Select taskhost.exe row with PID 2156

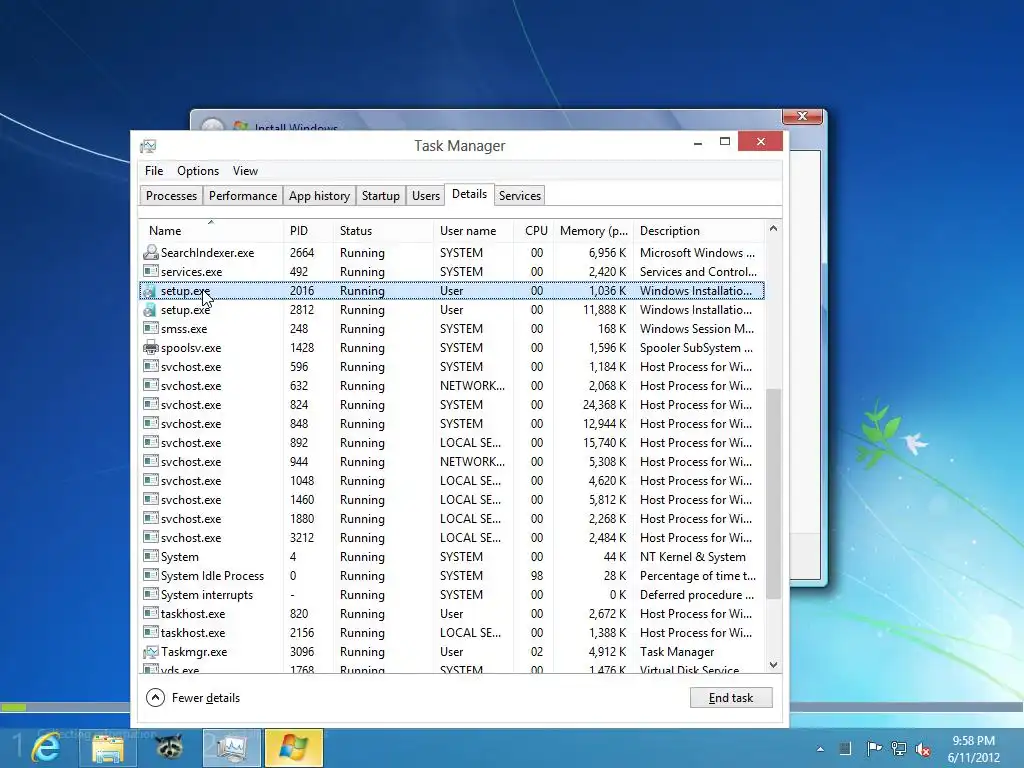(452, 632)
